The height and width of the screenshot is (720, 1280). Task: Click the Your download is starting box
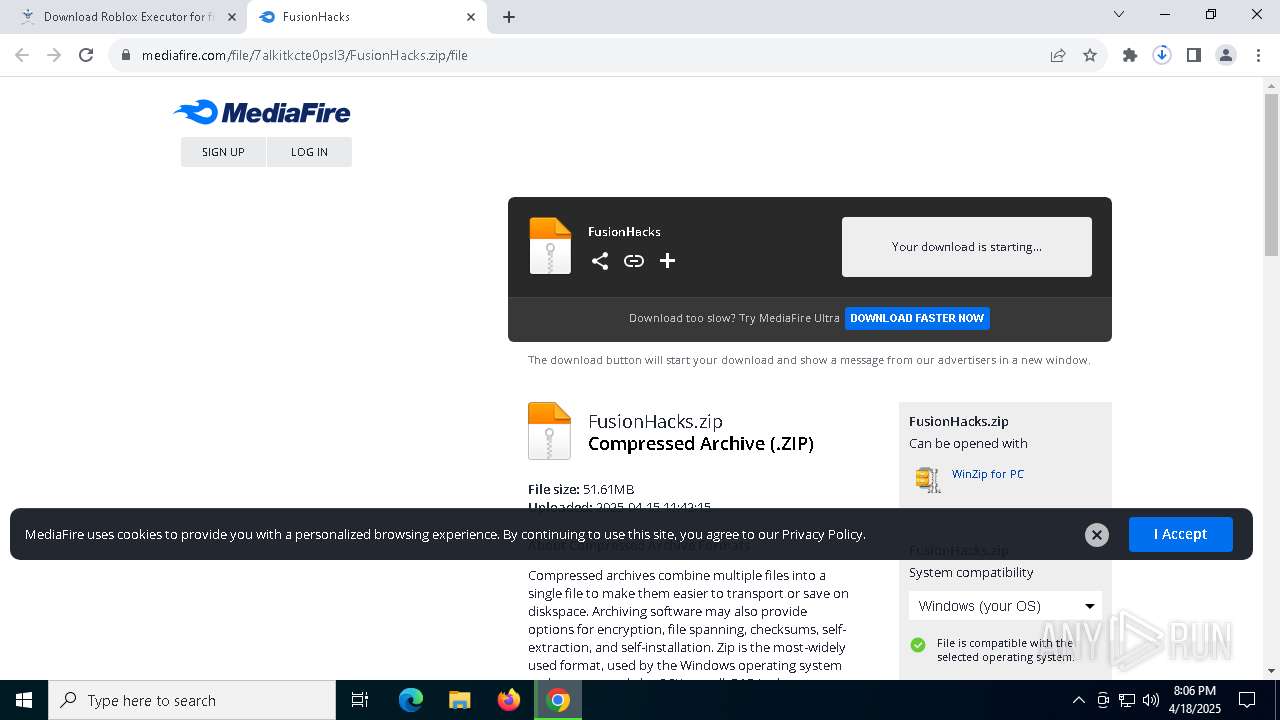coord(967,247)
